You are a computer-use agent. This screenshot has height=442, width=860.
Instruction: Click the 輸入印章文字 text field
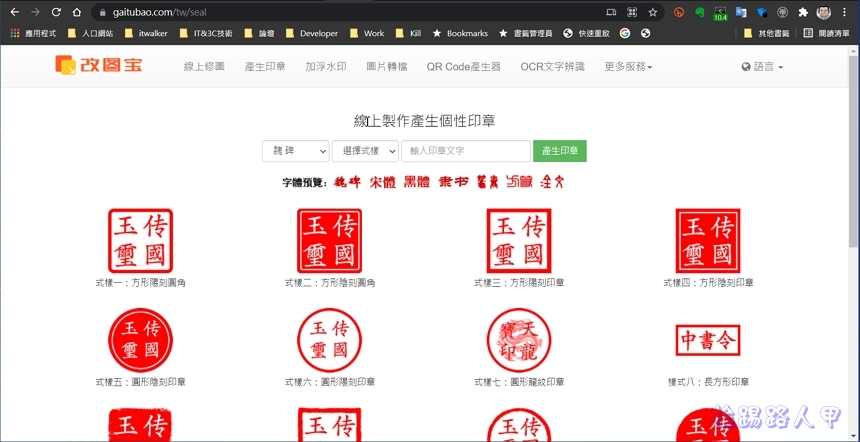pyautogui.click(x=466, y=151)
